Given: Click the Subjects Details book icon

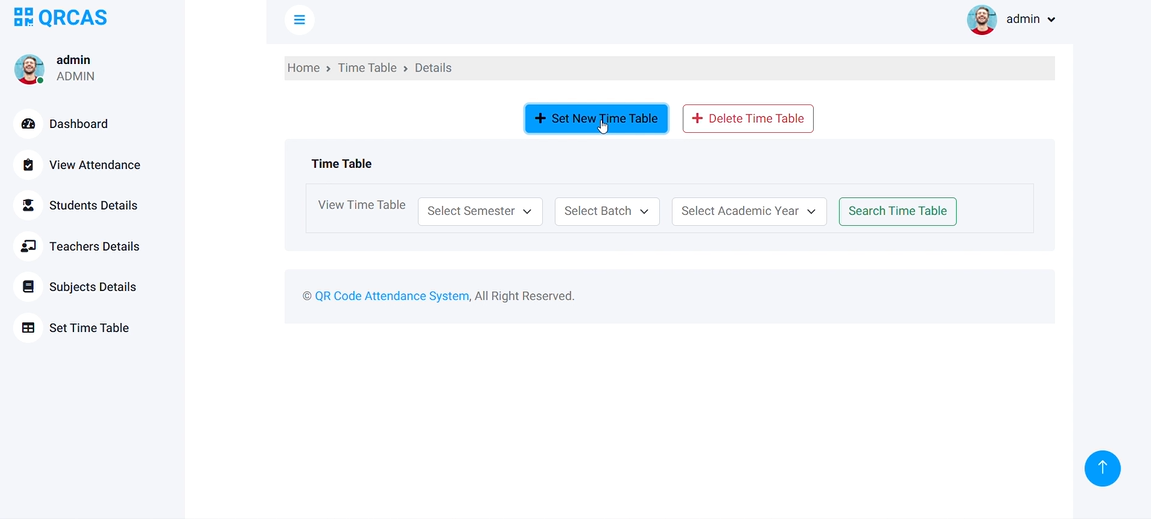Looking at the screenshot, I should point(28,286).
